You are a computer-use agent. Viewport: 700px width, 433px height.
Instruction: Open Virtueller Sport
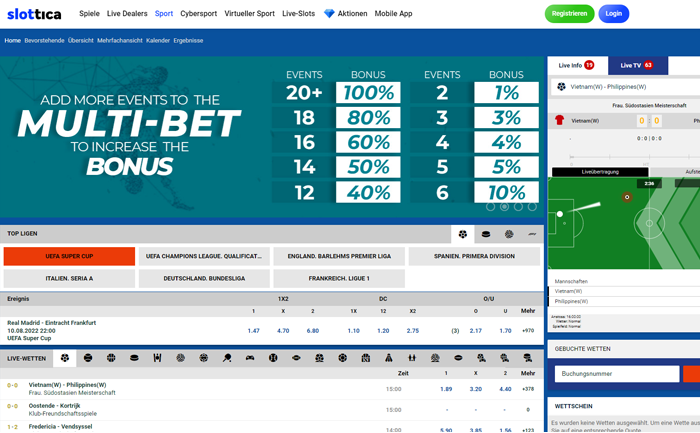[250, 14]
